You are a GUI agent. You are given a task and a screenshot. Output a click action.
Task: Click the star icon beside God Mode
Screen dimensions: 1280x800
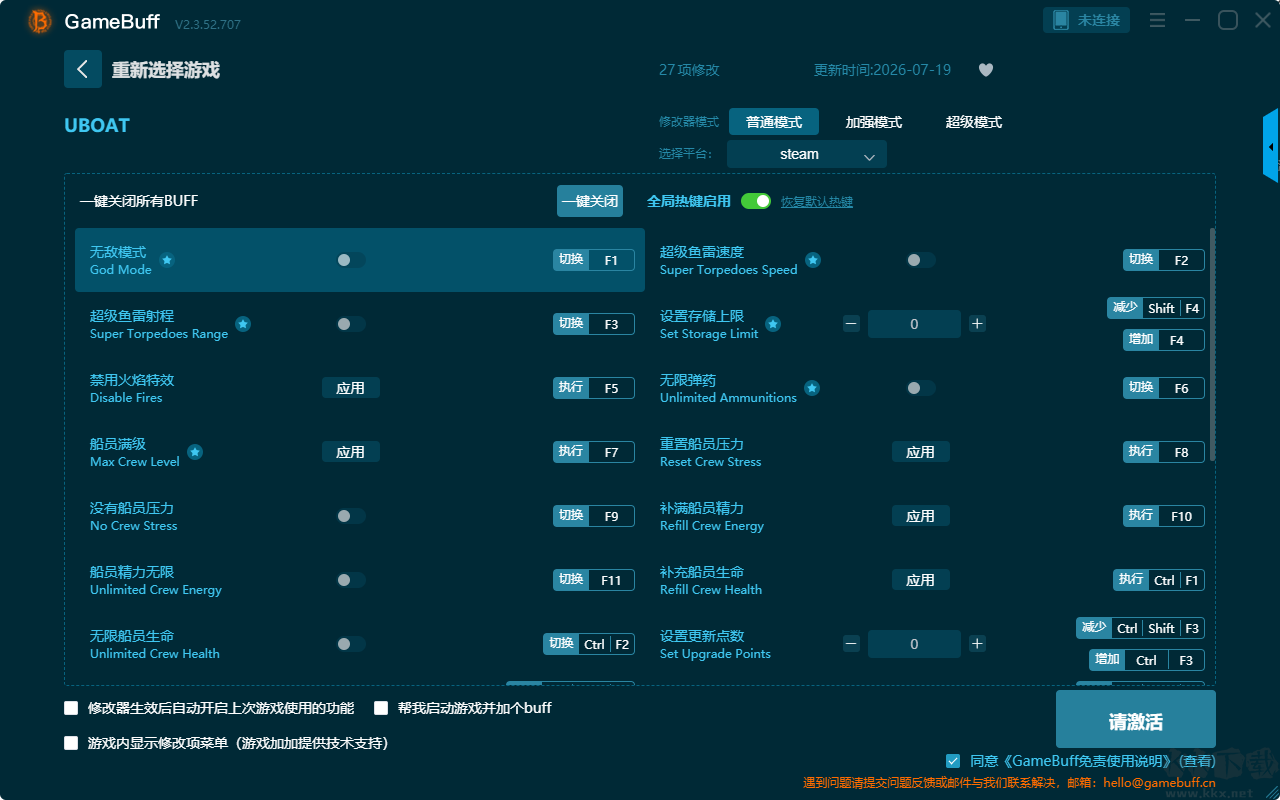[x=167, y=260]
